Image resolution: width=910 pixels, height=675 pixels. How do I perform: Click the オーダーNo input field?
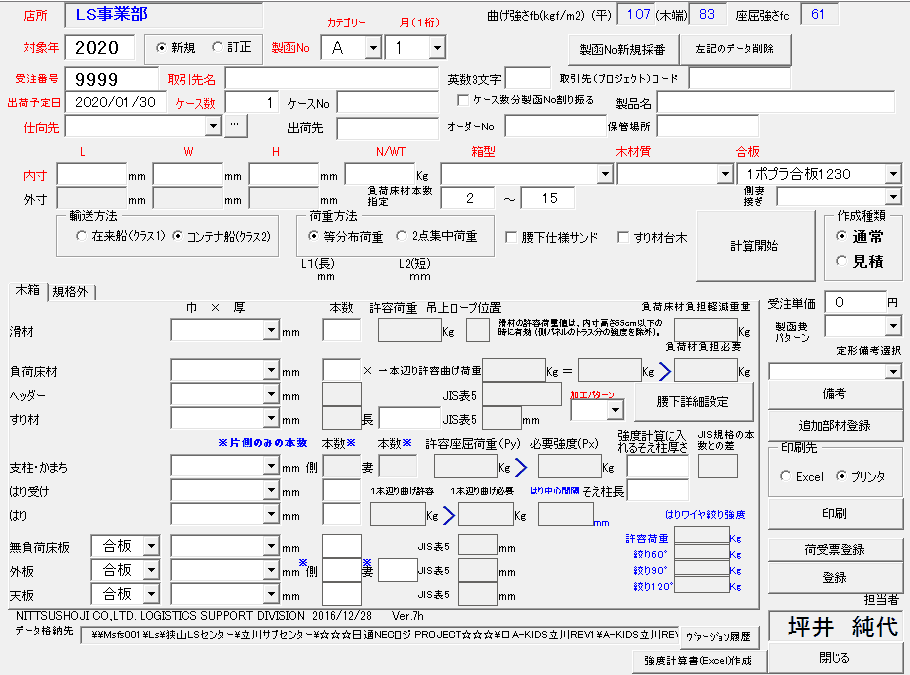(x=555, y=126)
